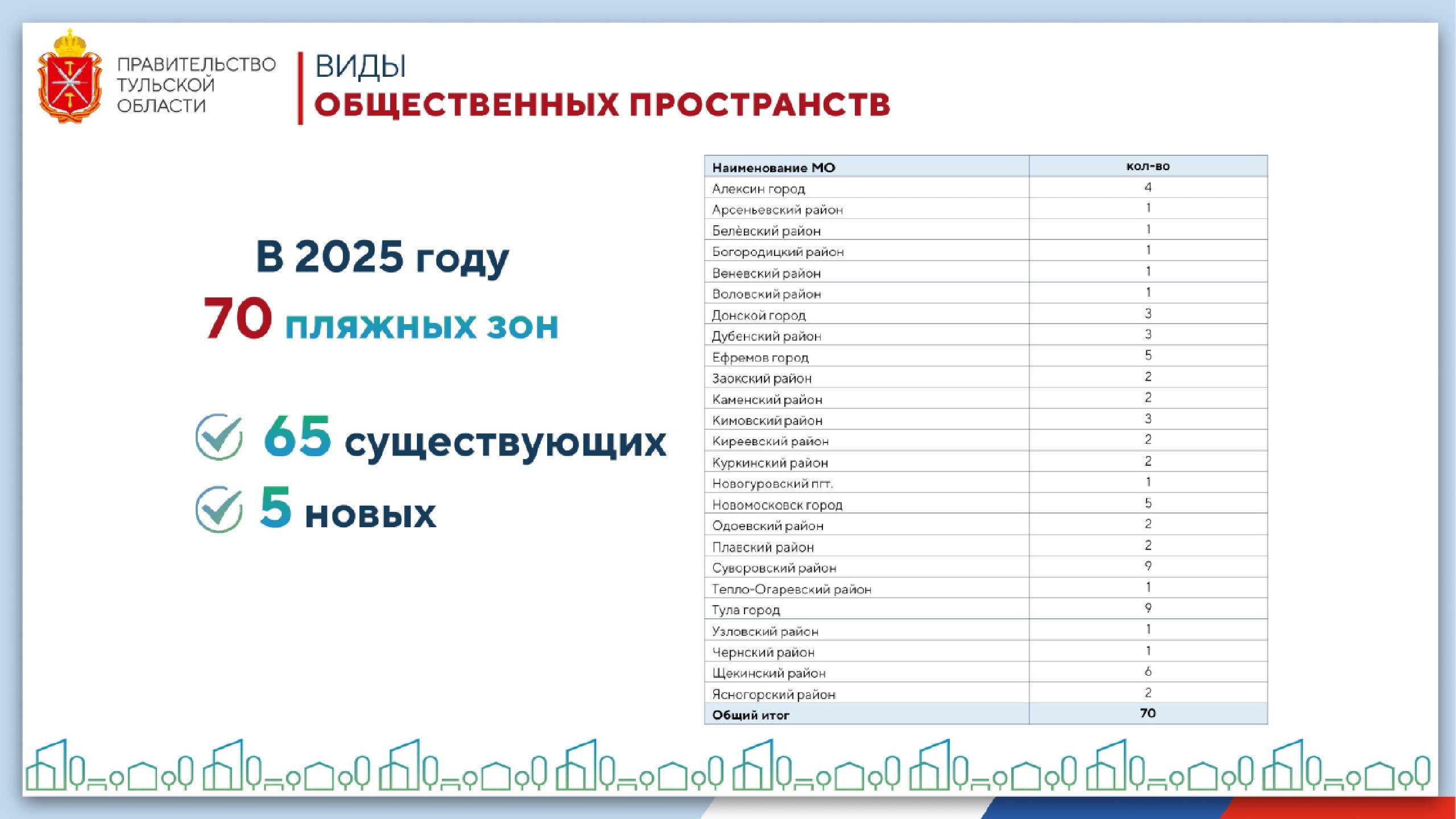Click the count 9 for Суворовский район
The width and height of the screenshot is (1456, 819).
[1148, 566]
